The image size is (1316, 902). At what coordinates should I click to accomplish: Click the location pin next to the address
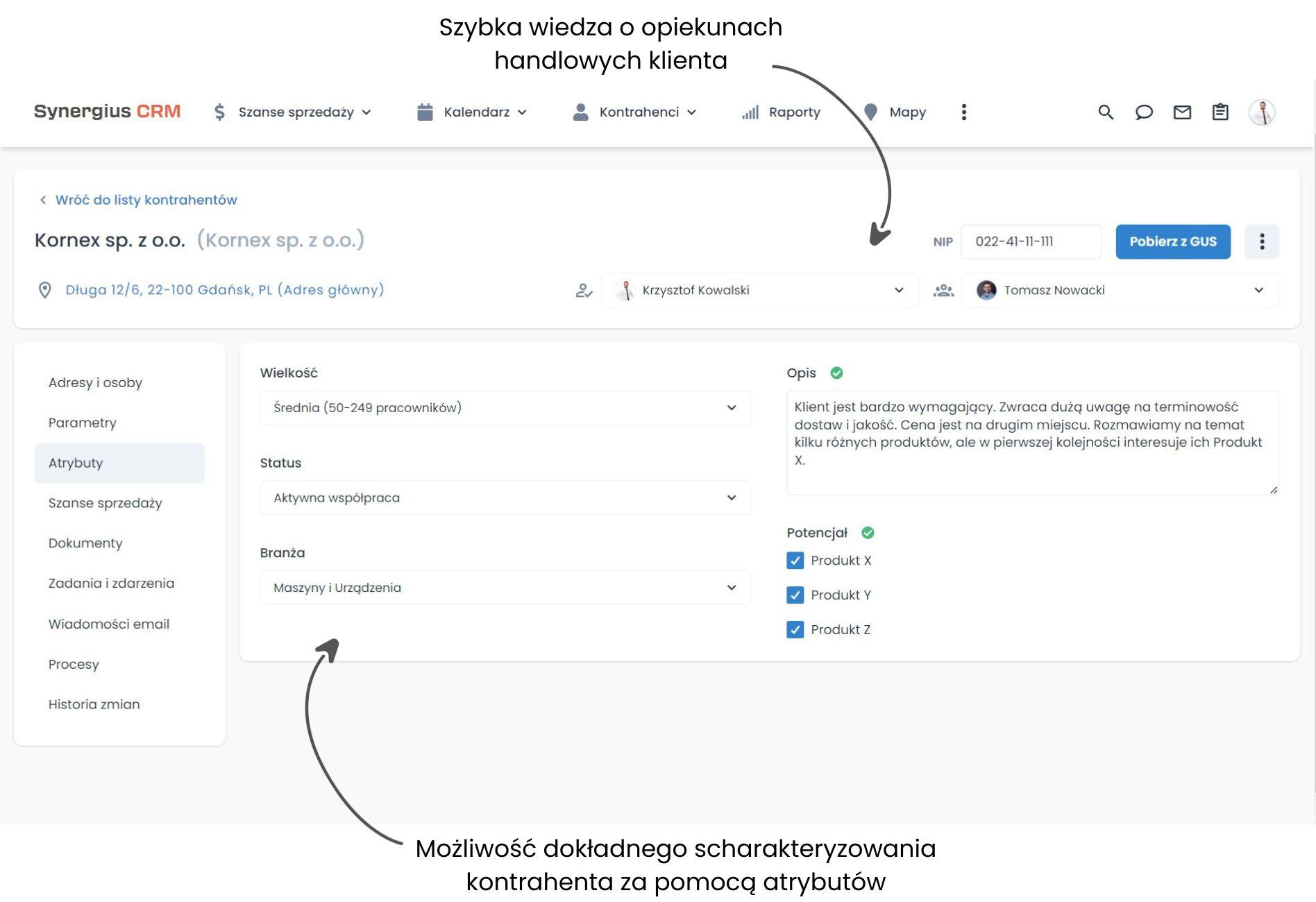tap(45, 290)
